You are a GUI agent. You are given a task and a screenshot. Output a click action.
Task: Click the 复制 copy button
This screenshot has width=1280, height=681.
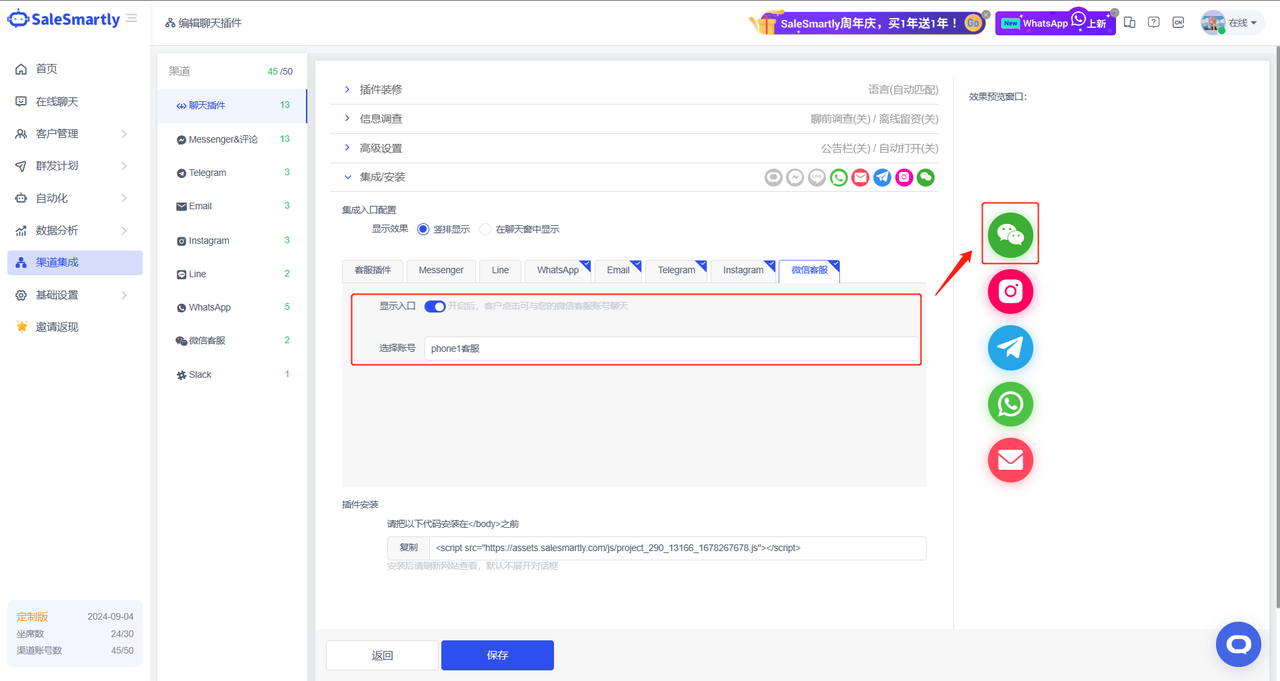tap(408, 548)
